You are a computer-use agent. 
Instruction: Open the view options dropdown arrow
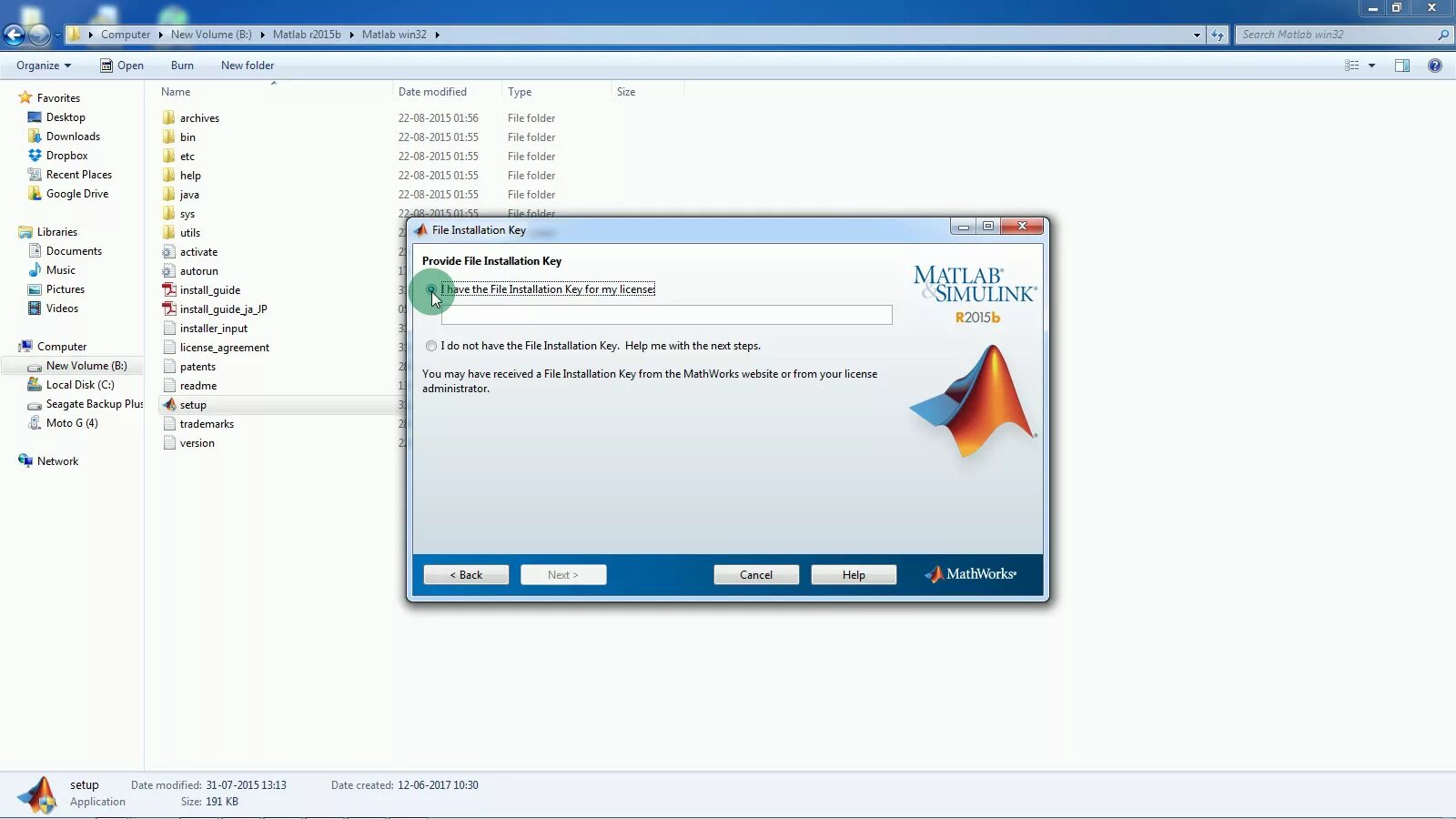(x=1371, y=66)
